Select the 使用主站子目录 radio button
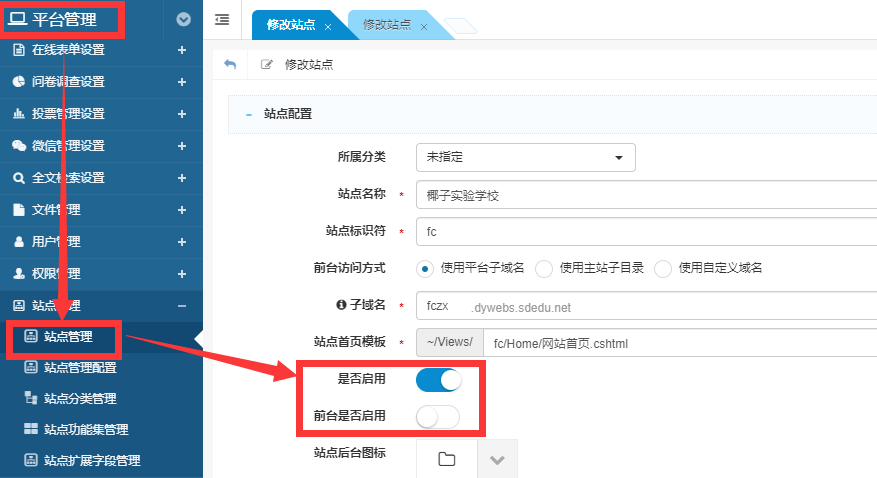 pos(544,268)
